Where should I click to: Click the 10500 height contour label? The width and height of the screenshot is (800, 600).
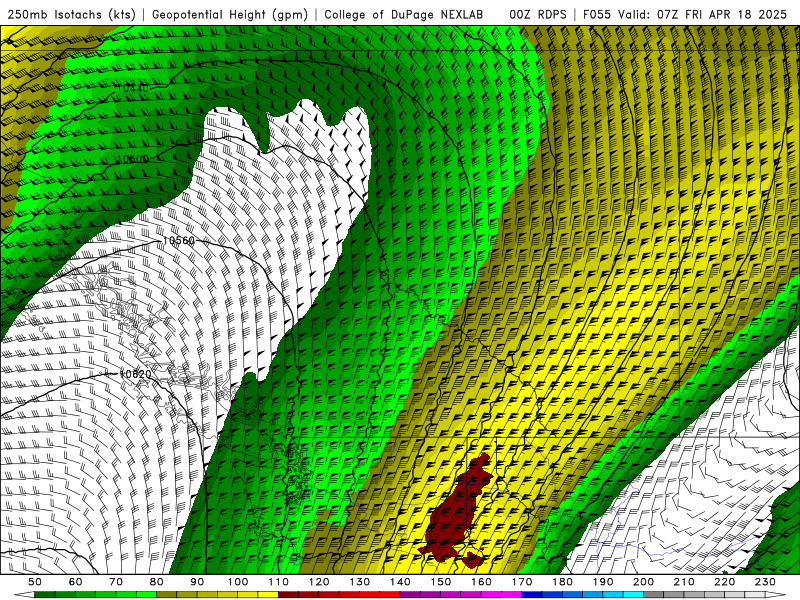[133, 159]
